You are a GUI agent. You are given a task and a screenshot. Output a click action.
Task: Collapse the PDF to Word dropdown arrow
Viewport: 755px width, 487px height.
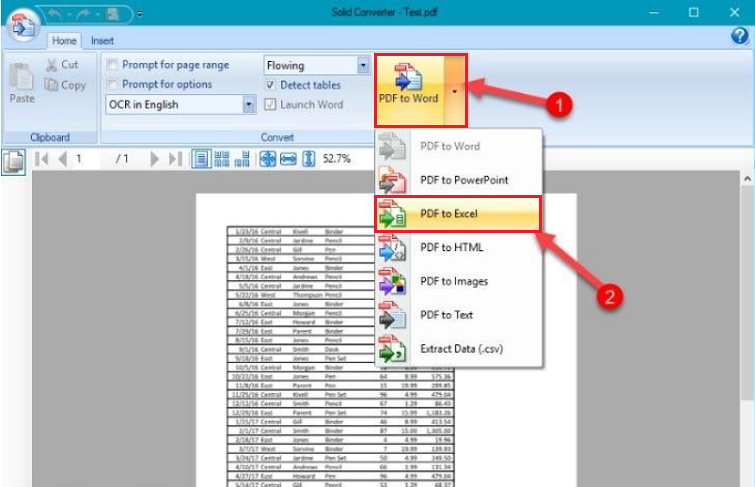455,90
